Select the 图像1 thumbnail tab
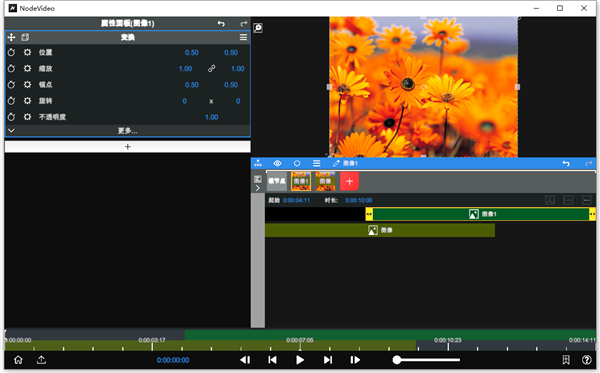 pos(301,181)
